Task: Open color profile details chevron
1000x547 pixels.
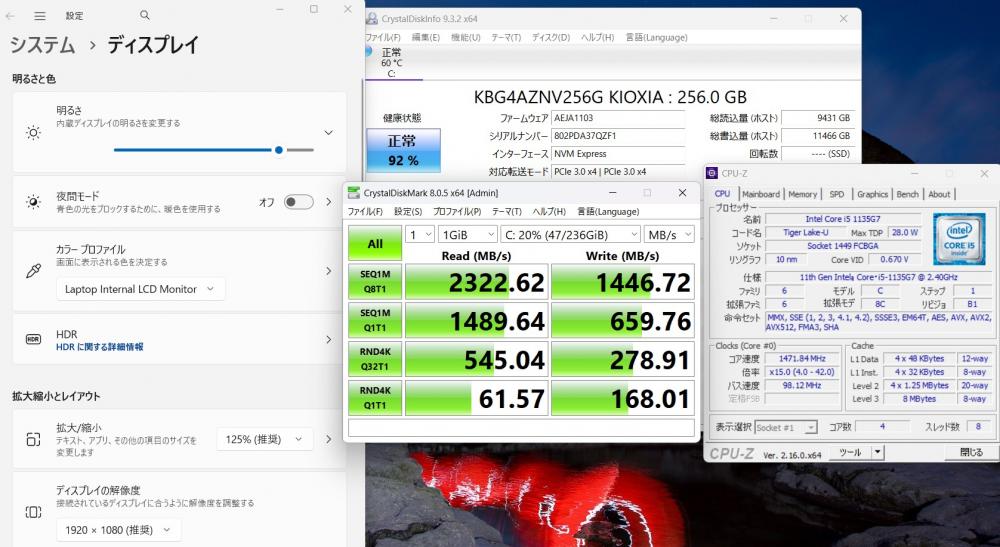Action: (x=329, y=271)
